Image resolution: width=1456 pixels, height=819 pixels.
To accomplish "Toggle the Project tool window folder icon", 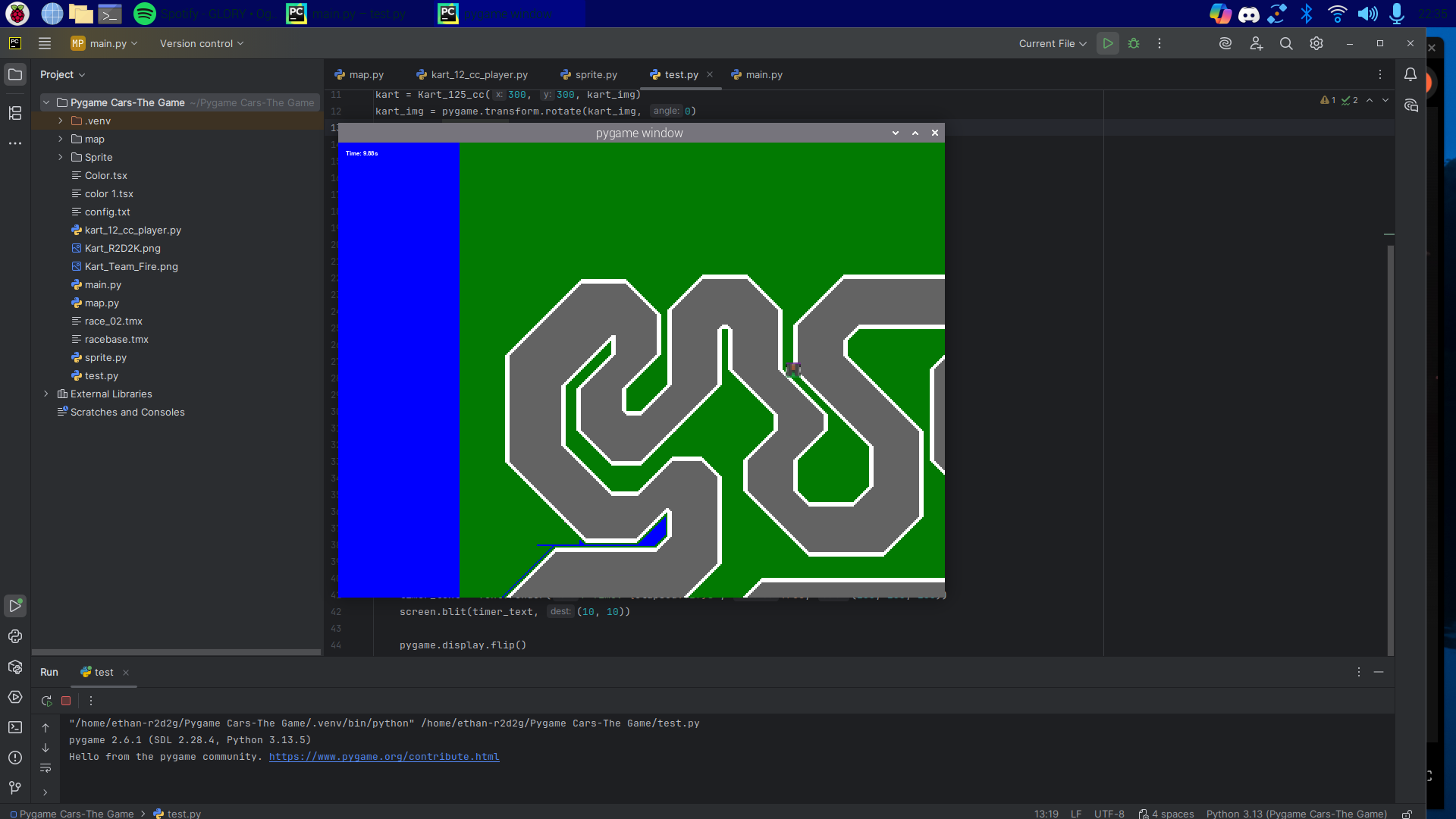I will pyautogui.click(x=15, y=74).
